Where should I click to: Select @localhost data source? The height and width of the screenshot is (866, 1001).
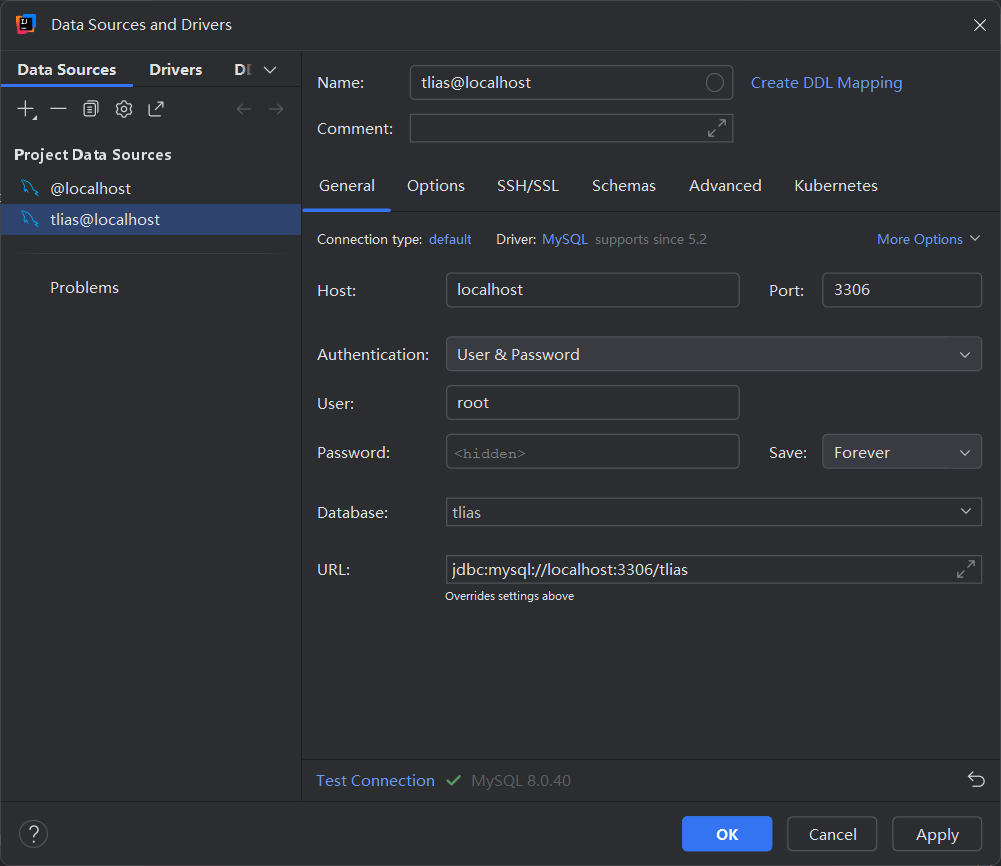click(x=151, y=188)
